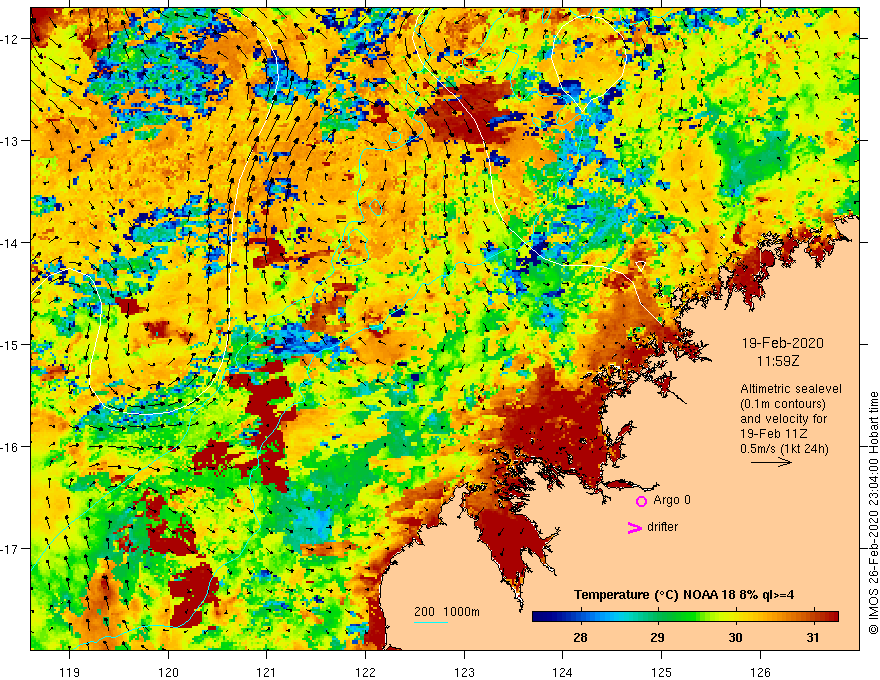
Task: Click the '19-Feb 11Z' caption line
Action: (x=773, y=434)
